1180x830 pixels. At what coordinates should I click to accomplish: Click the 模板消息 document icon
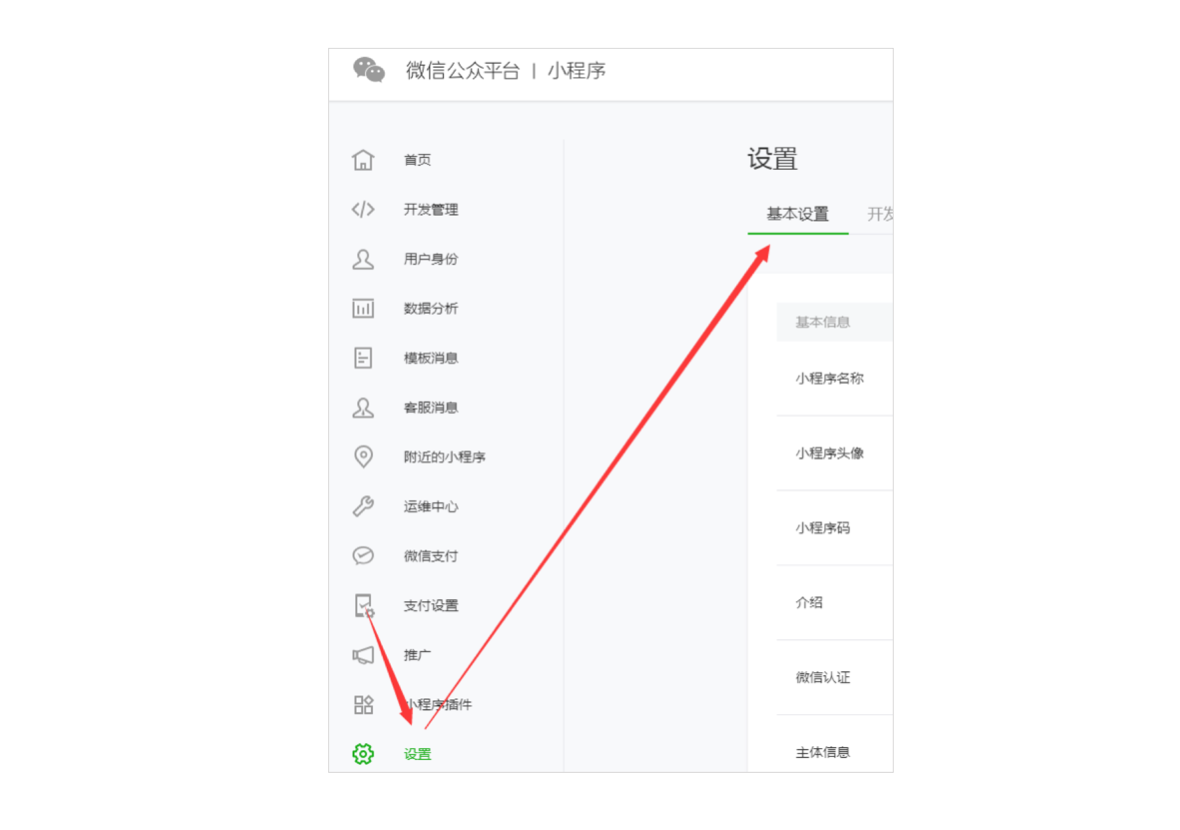point(363,357)
